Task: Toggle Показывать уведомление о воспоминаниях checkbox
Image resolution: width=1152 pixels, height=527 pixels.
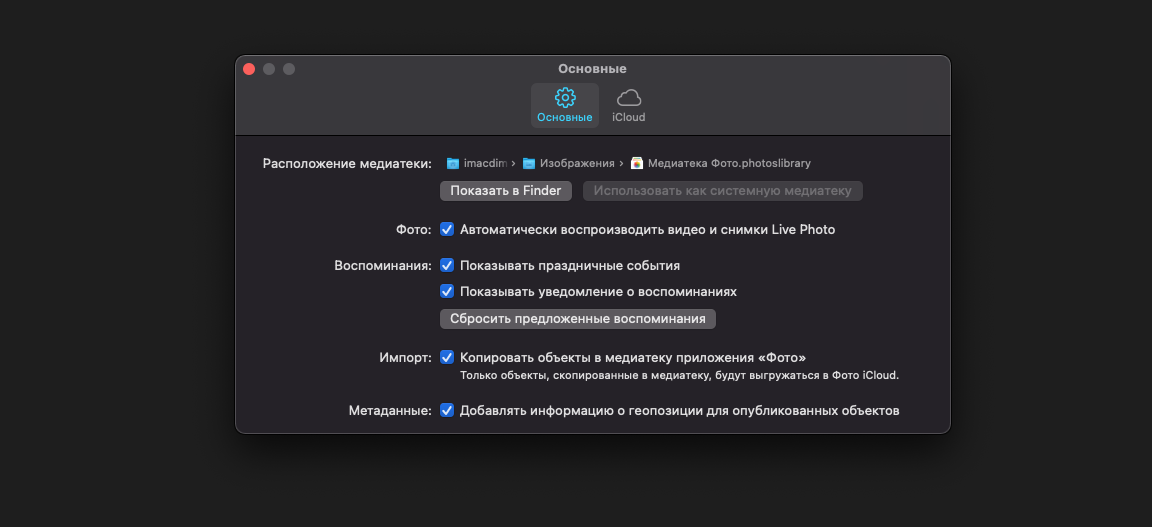Action: pyautogui.click(x=447, y=291)
